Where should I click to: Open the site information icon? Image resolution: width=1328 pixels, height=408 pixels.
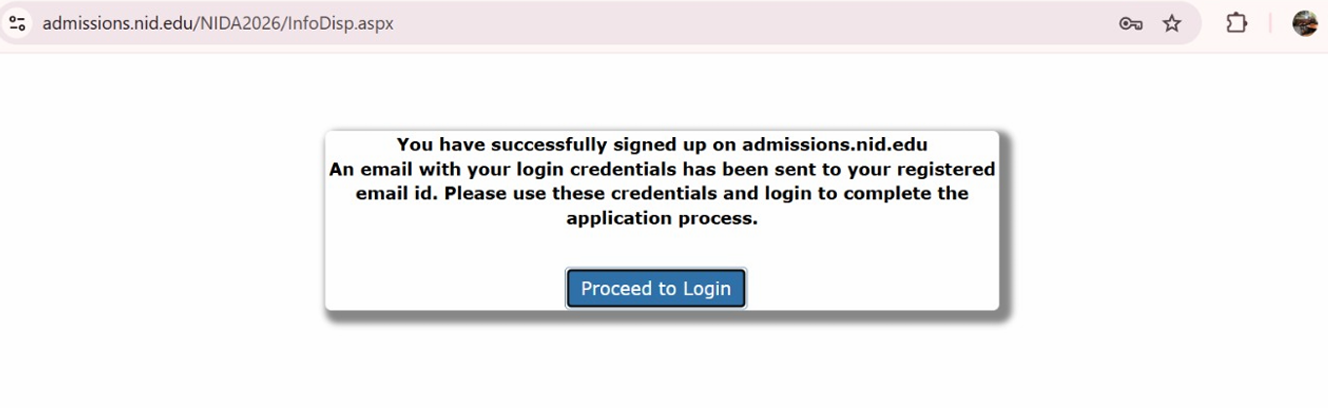coord(17,23)
